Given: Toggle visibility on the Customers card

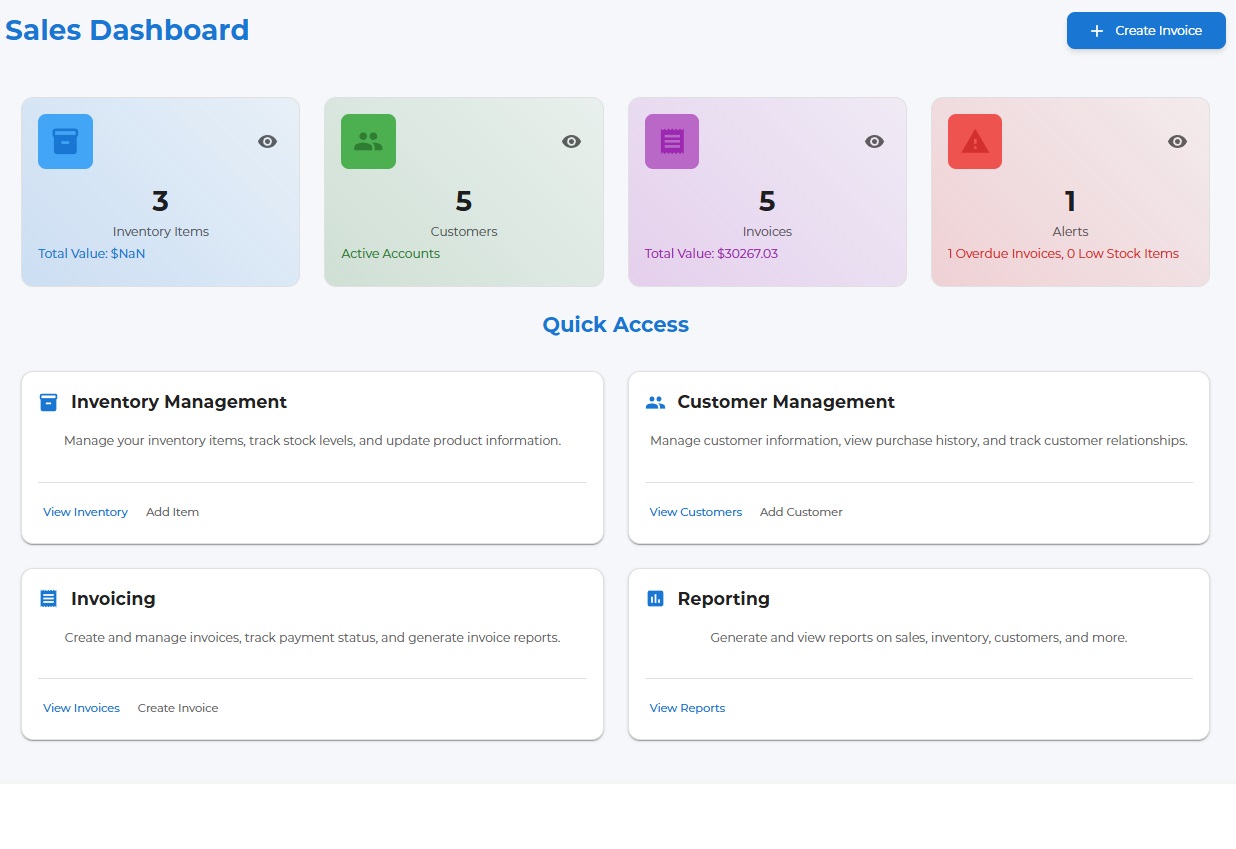Looking at the screenshot, I should point(571,141).
